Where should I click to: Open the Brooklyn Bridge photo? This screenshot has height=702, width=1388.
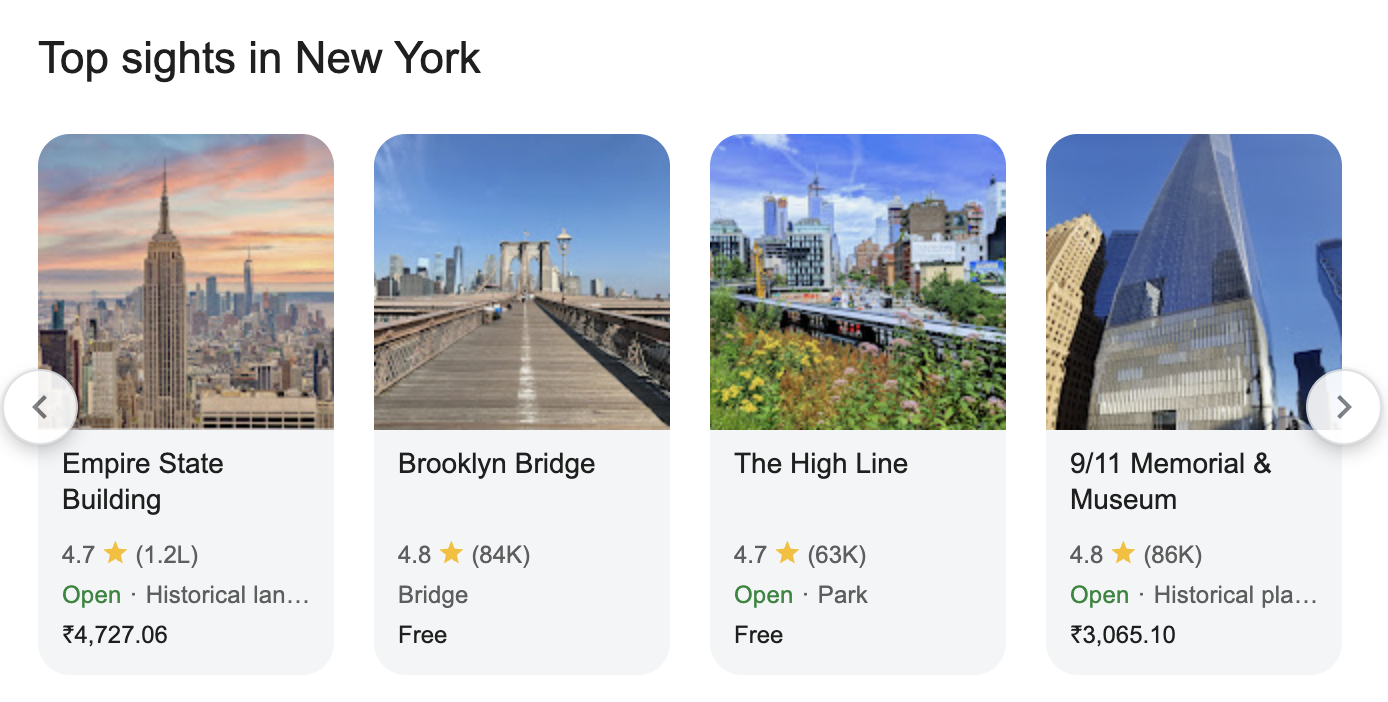click(521, 282)
